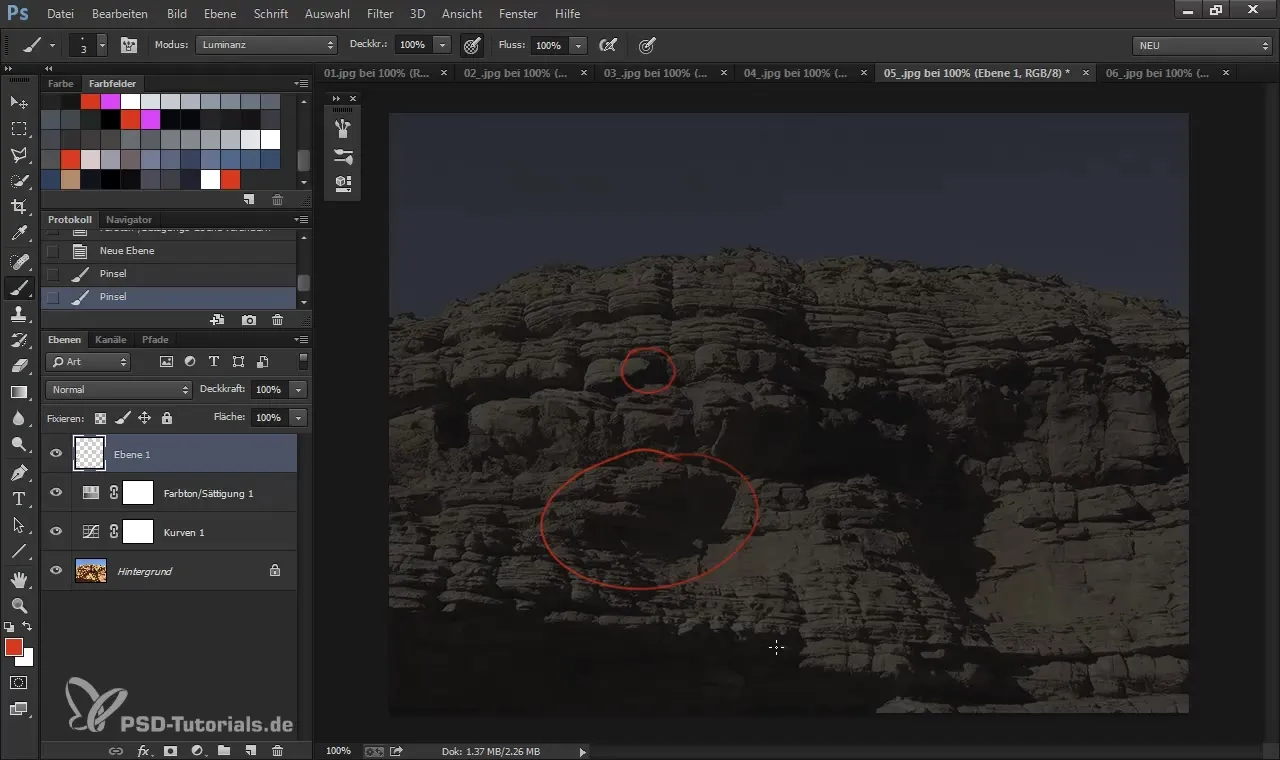Create a new group folder in Layers panel
This screenshot has width=1280, height=760.
tap(224, 750)
